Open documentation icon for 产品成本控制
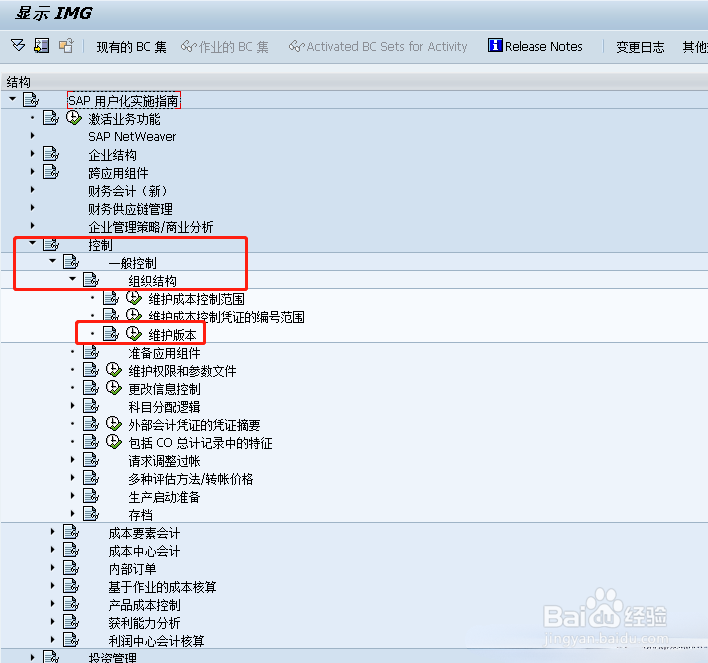 [x=71, y=604]
